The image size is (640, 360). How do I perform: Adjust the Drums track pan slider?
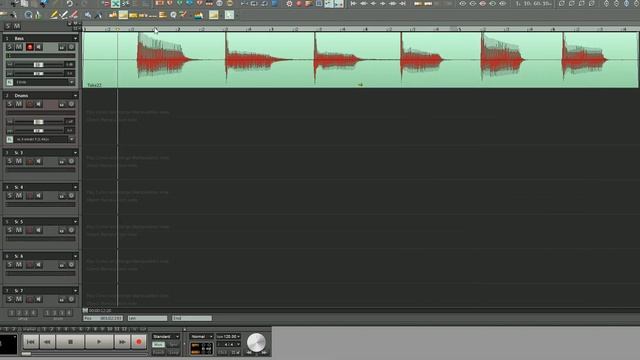38,131
